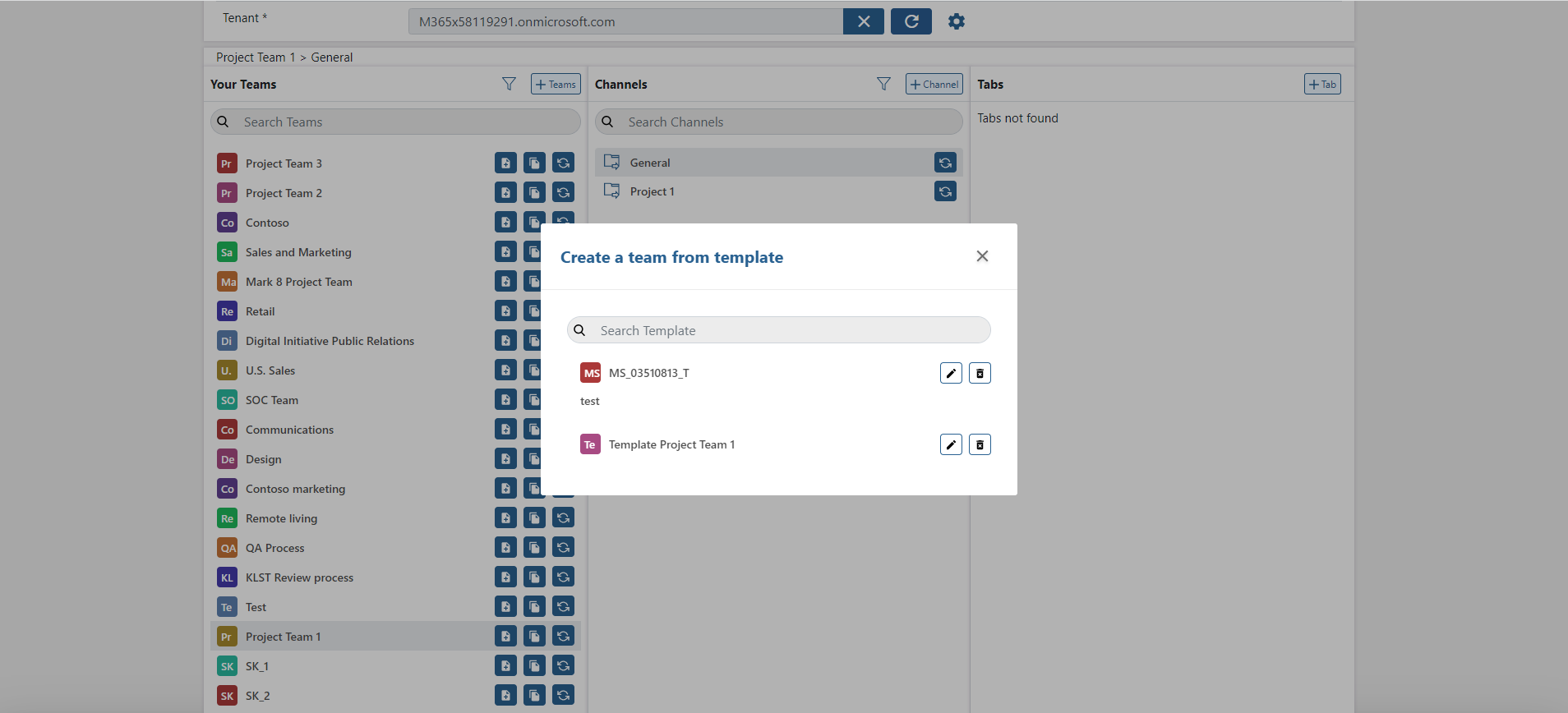Click the Tenant domain input field
Screen dimensions: 1568x713
click(625, 21)
